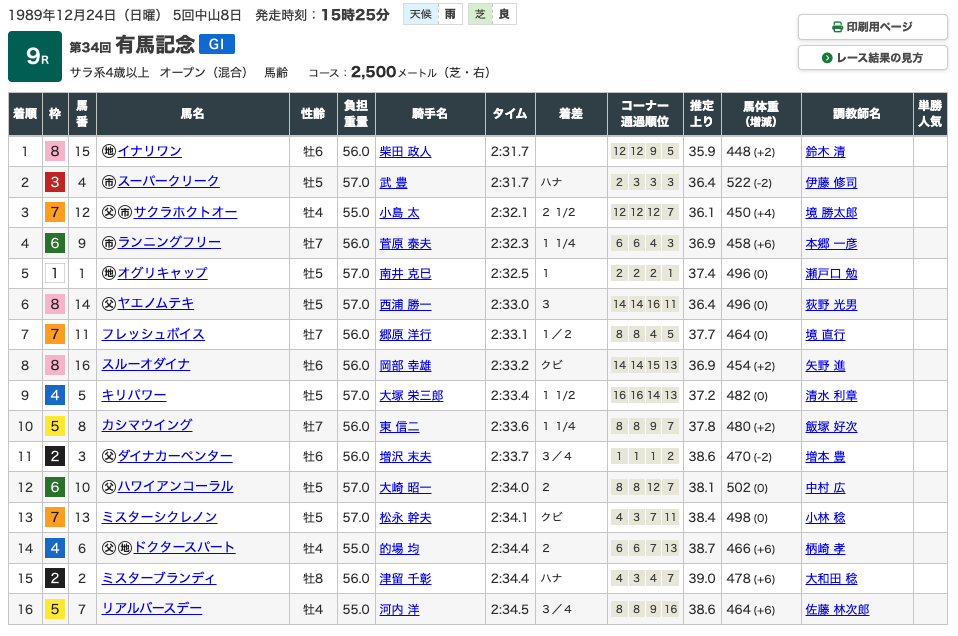This screenshot has height=636, width=958.
Task: Click the red frame 3 box for スーパークリーク
Action: click(55, 182)
